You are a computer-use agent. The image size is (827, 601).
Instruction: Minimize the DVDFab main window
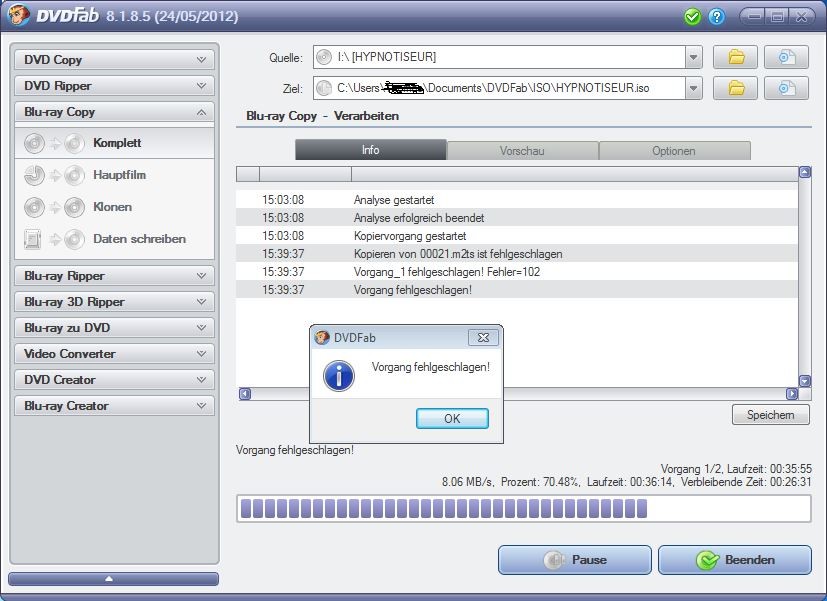pyautogui.click(x=754, y=17)
